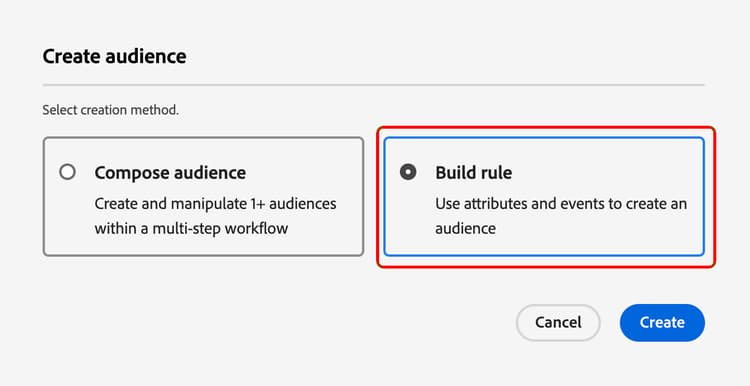Click the 'Create audience' dialog heading
Image resolution: width=750 pixels, height=386 pixels.
coord(114,56)
